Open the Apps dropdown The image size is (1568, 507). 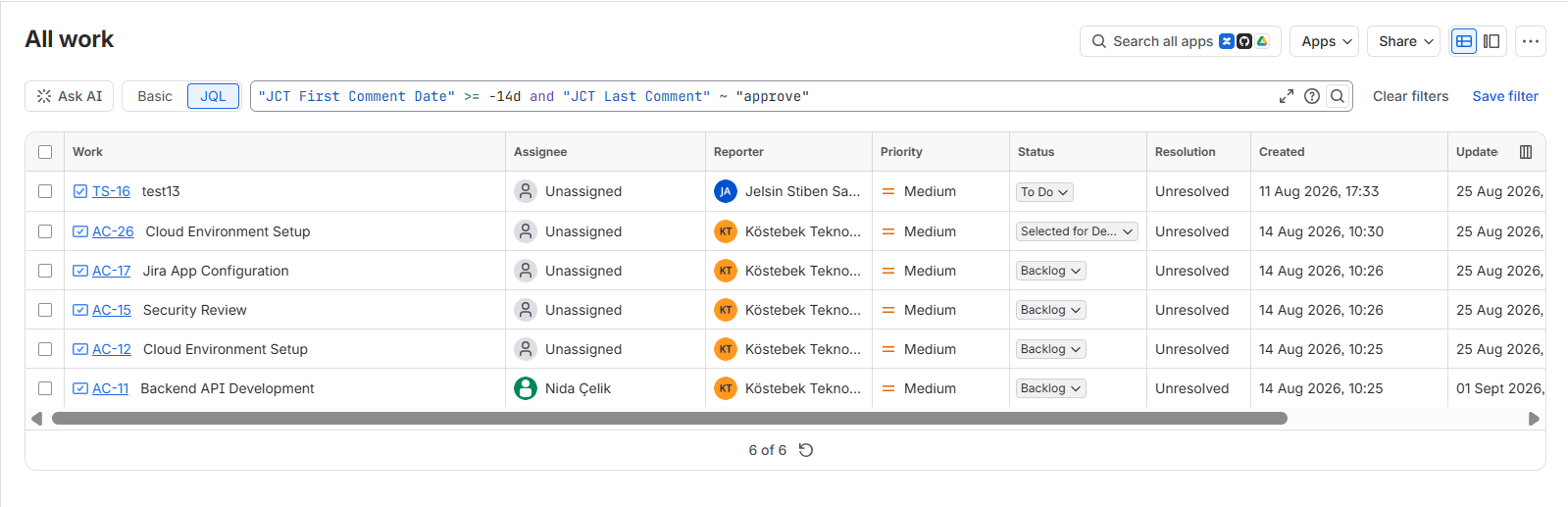pyautogui.click(x=1325, y=41)
